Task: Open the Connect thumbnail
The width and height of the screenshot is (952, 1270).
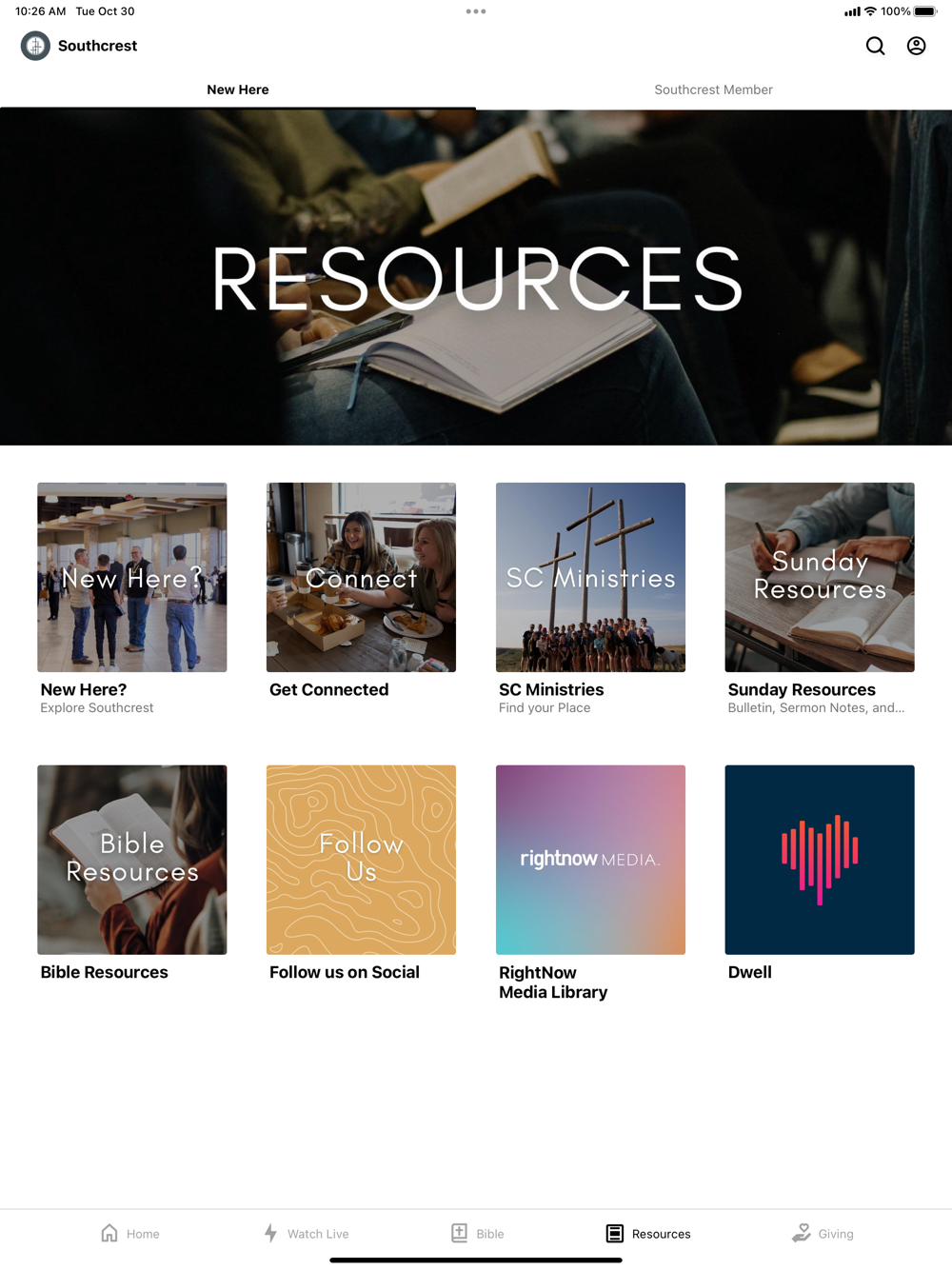Action: click(x=361, y=577)
